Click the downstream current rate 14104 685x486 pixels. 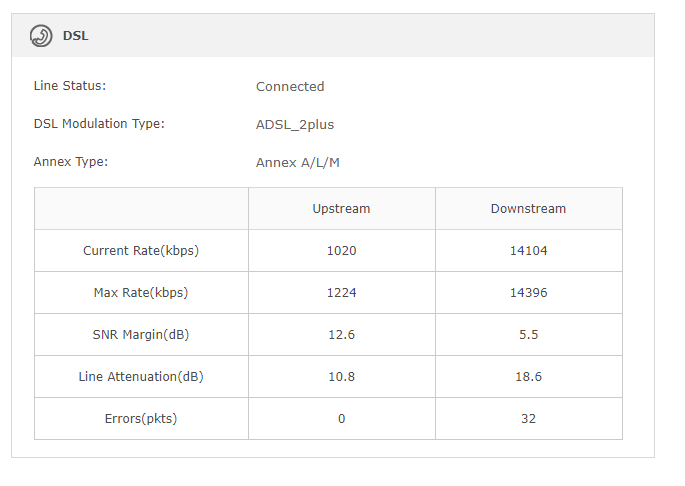[528, 251]
